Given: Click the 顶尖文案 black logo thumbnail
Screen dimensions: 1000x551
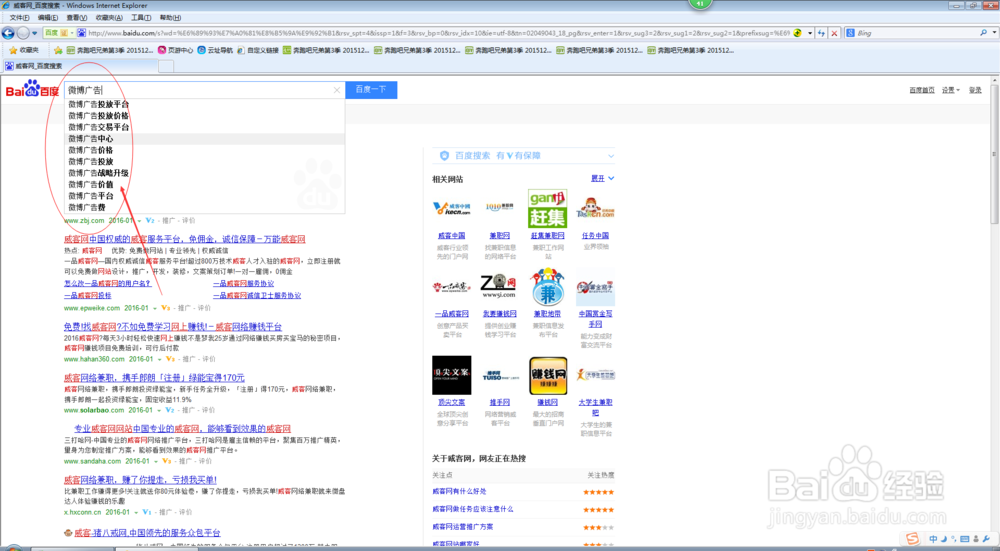Looking at the screenshot, I should (x=452, y=375).
